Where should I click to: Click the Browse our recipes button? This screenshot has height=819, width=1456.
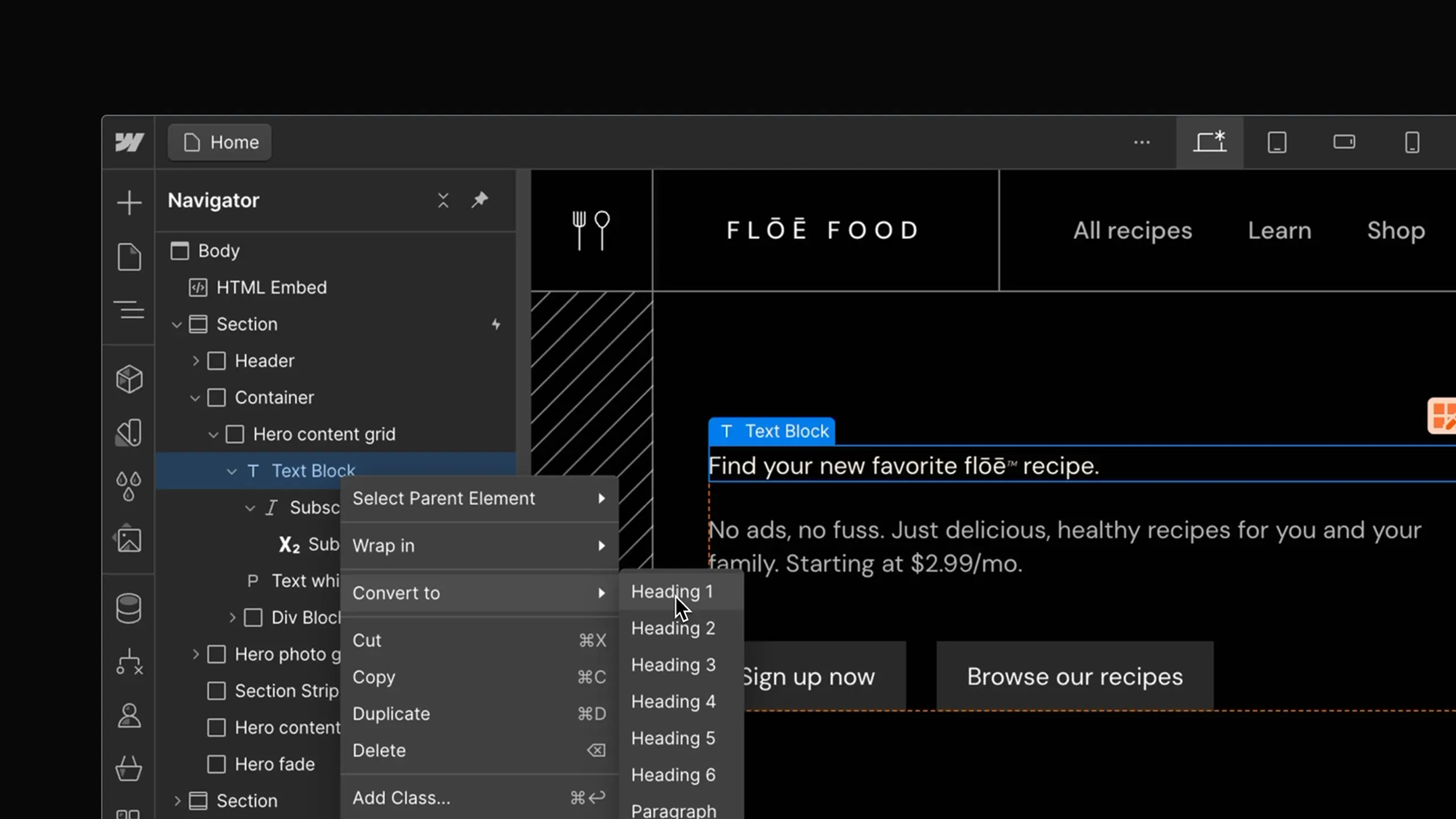pos(1074,676)
